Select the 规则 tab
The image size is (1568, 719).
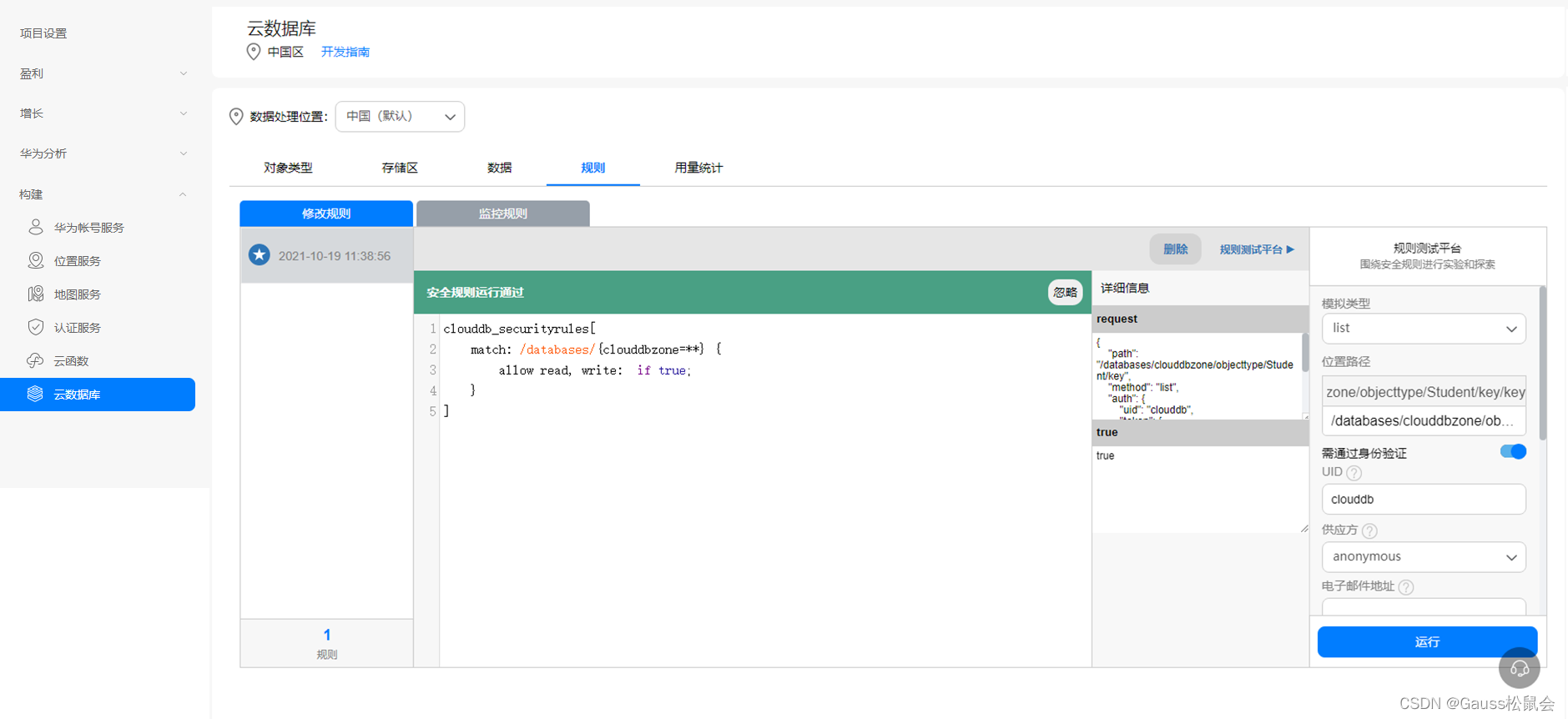pyautogui.click(x=592, y=168)
